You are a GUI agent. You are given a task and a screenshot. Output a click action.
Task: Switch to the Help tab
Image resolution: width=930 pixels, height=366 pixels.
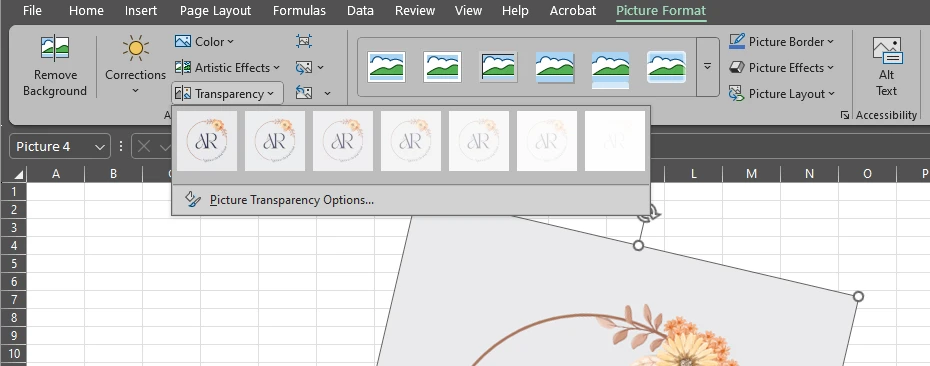[515, 11]
